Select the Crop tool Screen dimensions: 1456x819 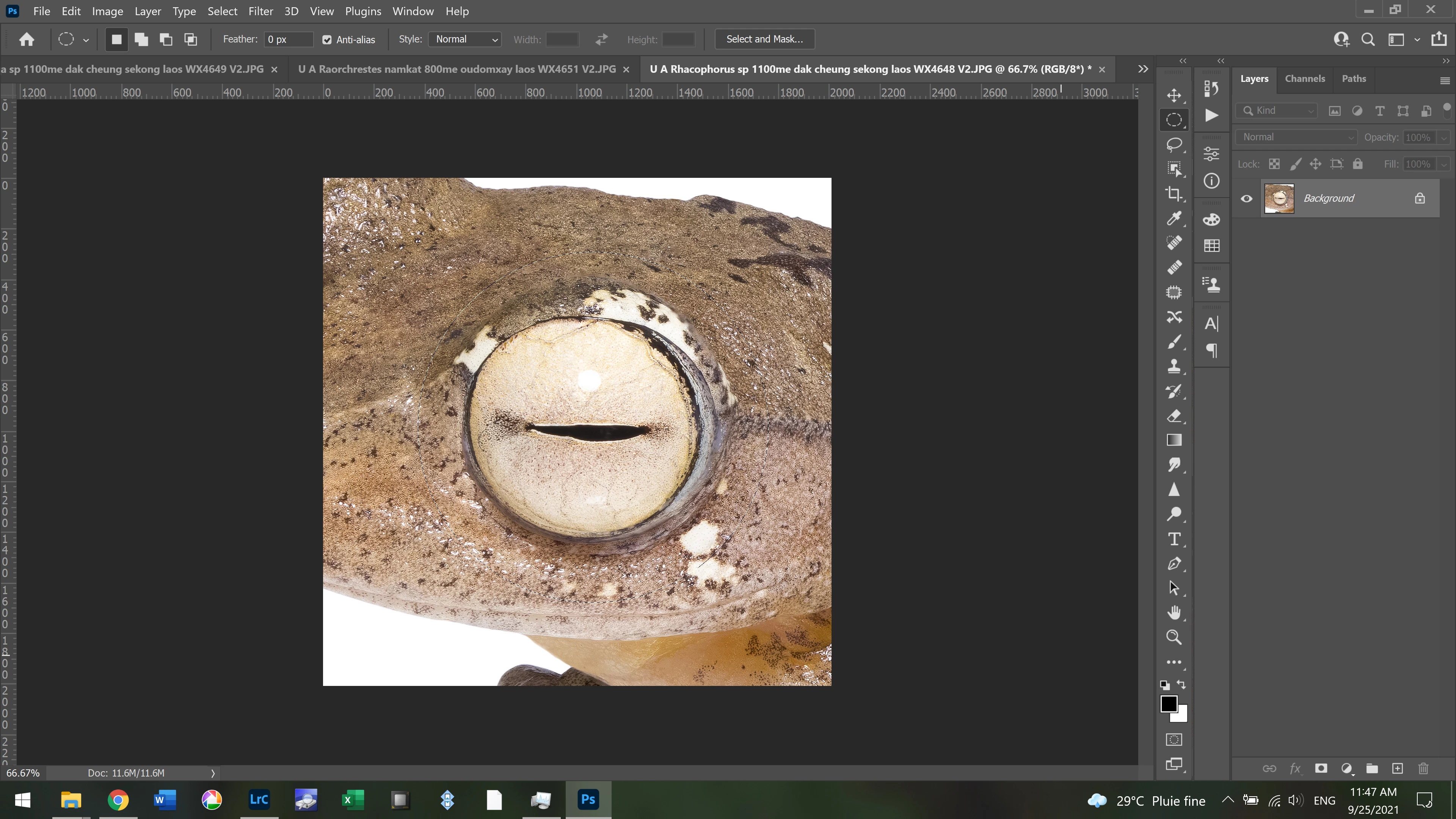tap(1174, 193)
